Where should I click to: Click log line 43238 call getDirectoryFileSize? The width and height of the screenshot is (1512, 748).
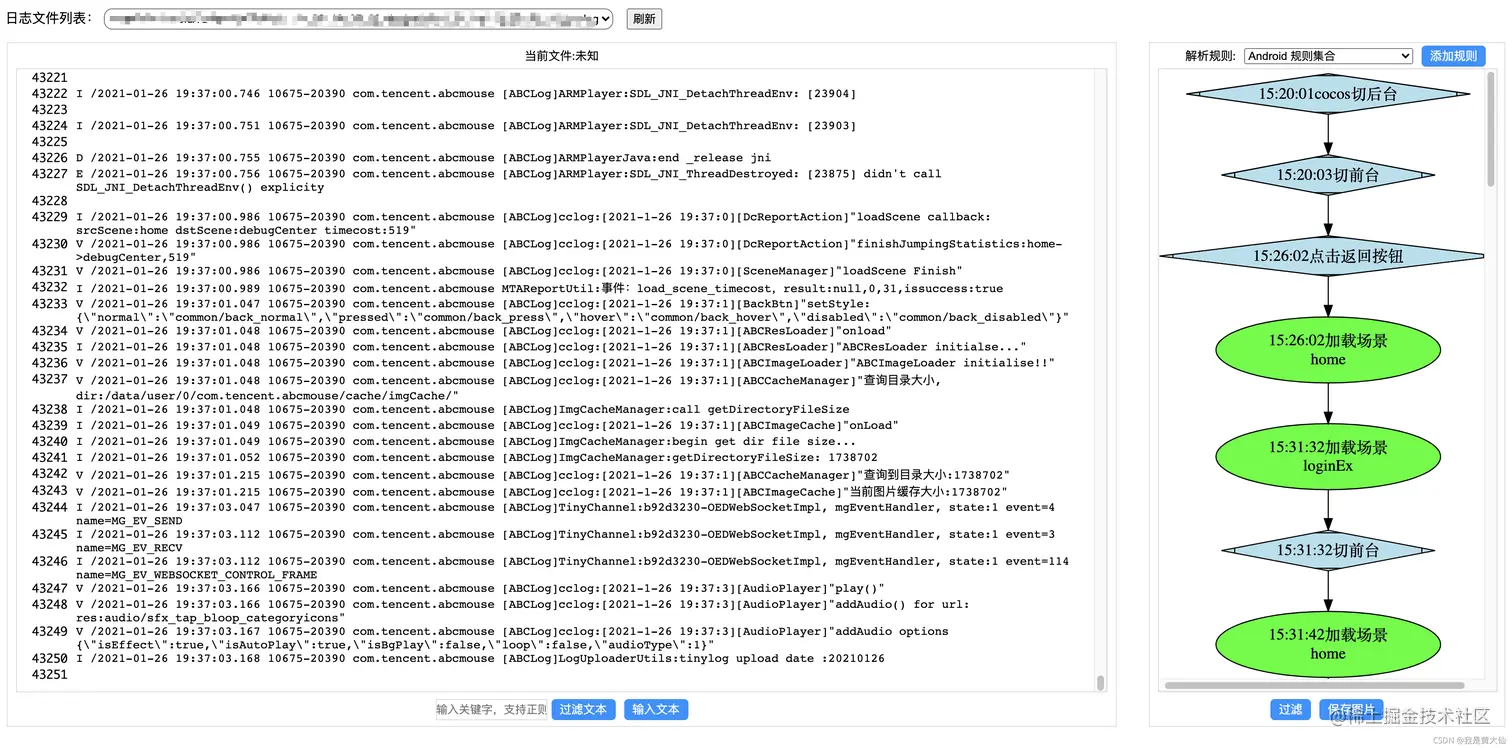click(x=463, y=409)
